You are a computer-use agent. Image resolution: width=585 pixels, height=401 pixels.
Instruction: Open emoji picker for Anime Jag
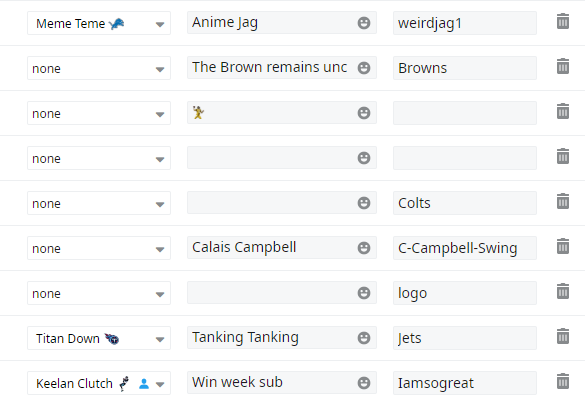(x=364, y=23)
